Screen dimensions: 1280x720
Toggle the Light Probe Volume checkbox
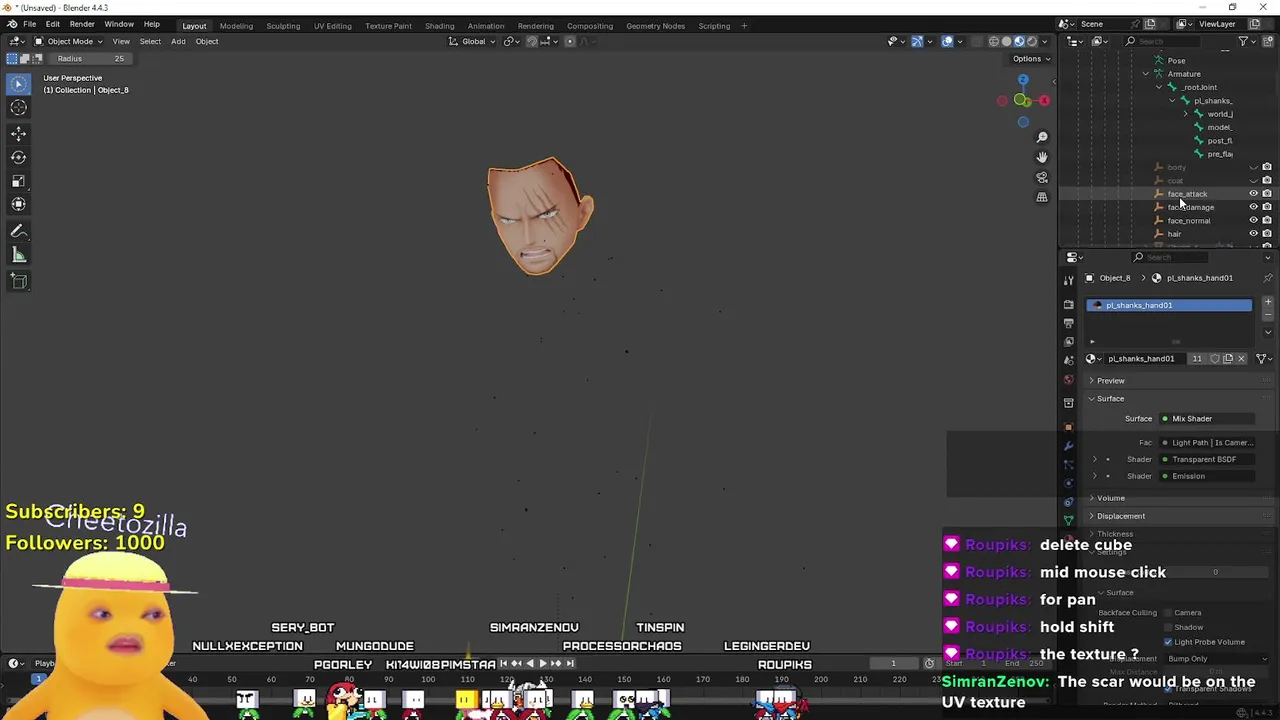(x=1168, y=642)
